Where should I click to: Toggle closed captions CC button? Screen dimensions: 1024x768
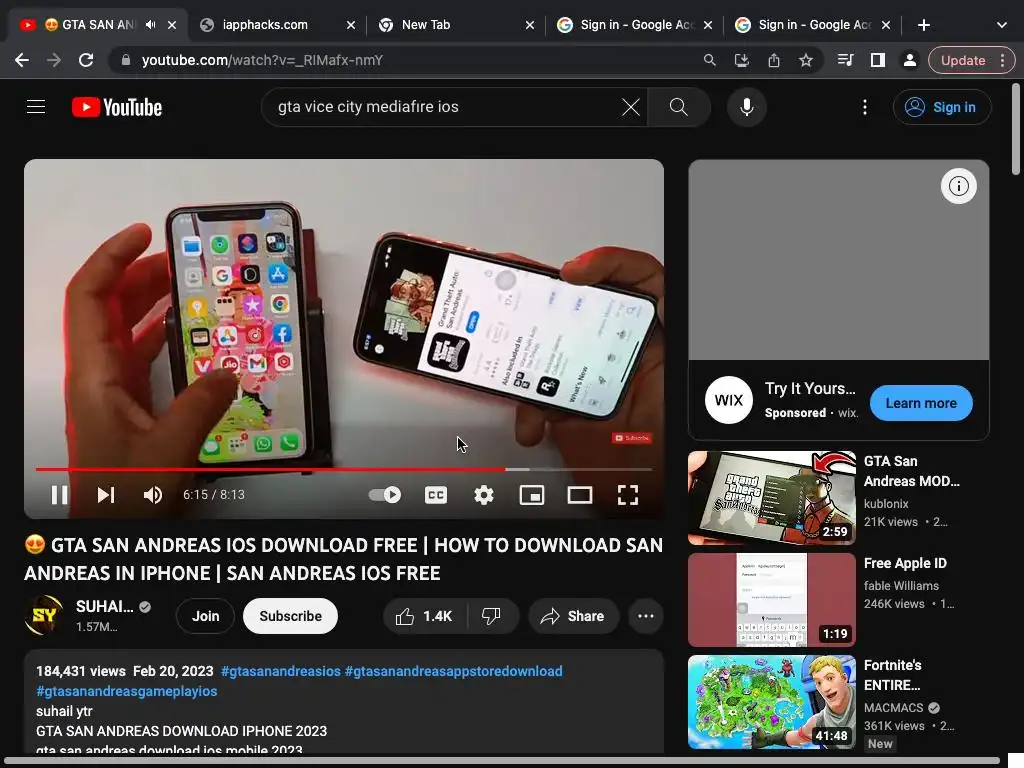coord(436,495)
